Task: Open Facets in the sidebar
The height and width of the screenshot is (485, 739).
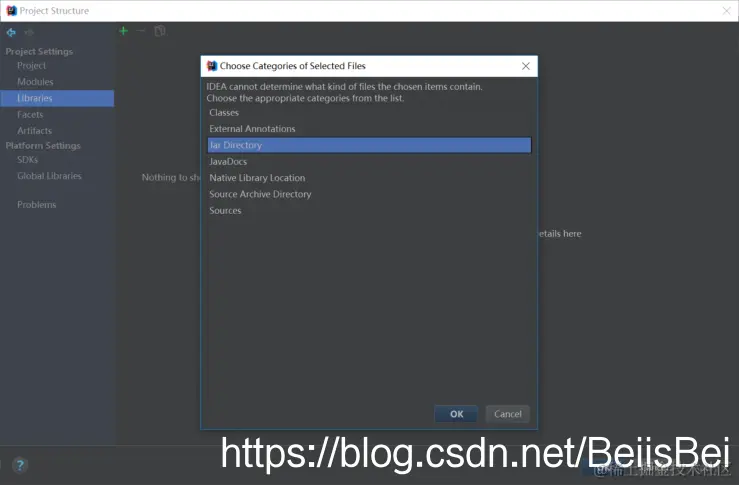Action: coord(57,115)
